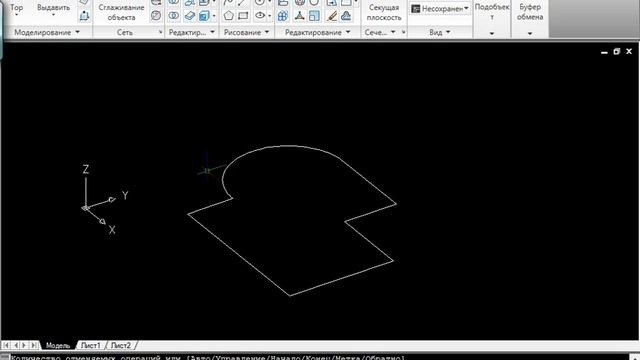Viewport: 640px width, 360px height.
Task: Open the Буфер обмена dropdown
Action: 530,33
